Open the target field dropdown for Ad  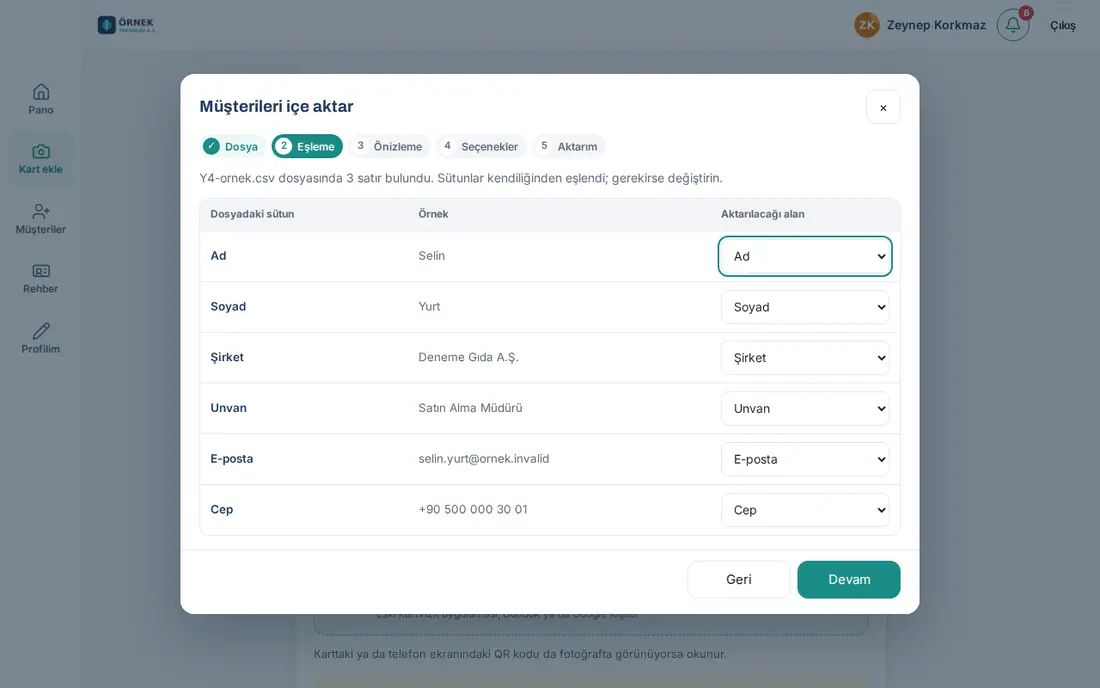[x=805, y=256]
